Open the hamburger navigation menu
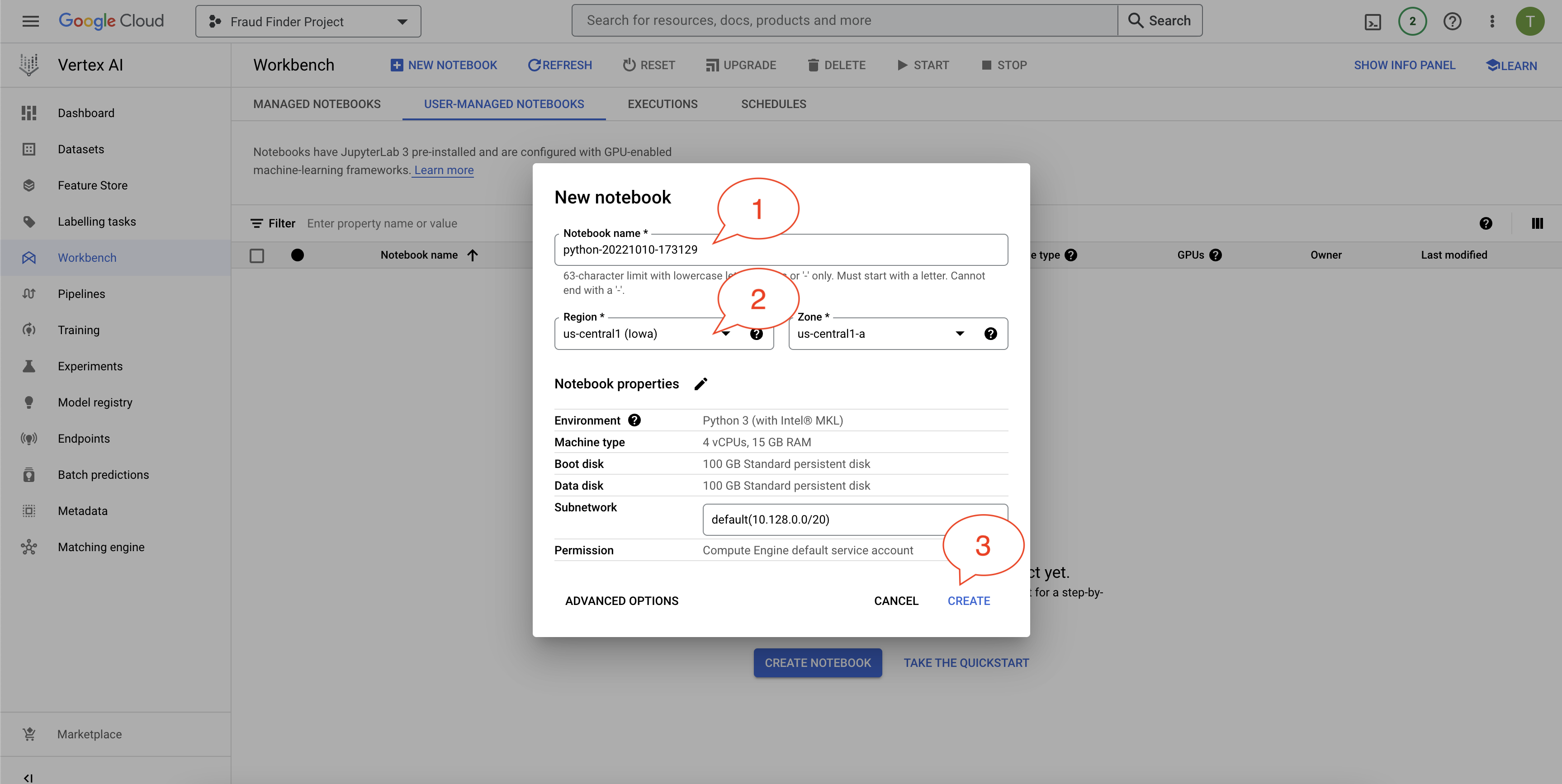The height and width of the screenshot is (784, 1562). click(x=30, y=21)
